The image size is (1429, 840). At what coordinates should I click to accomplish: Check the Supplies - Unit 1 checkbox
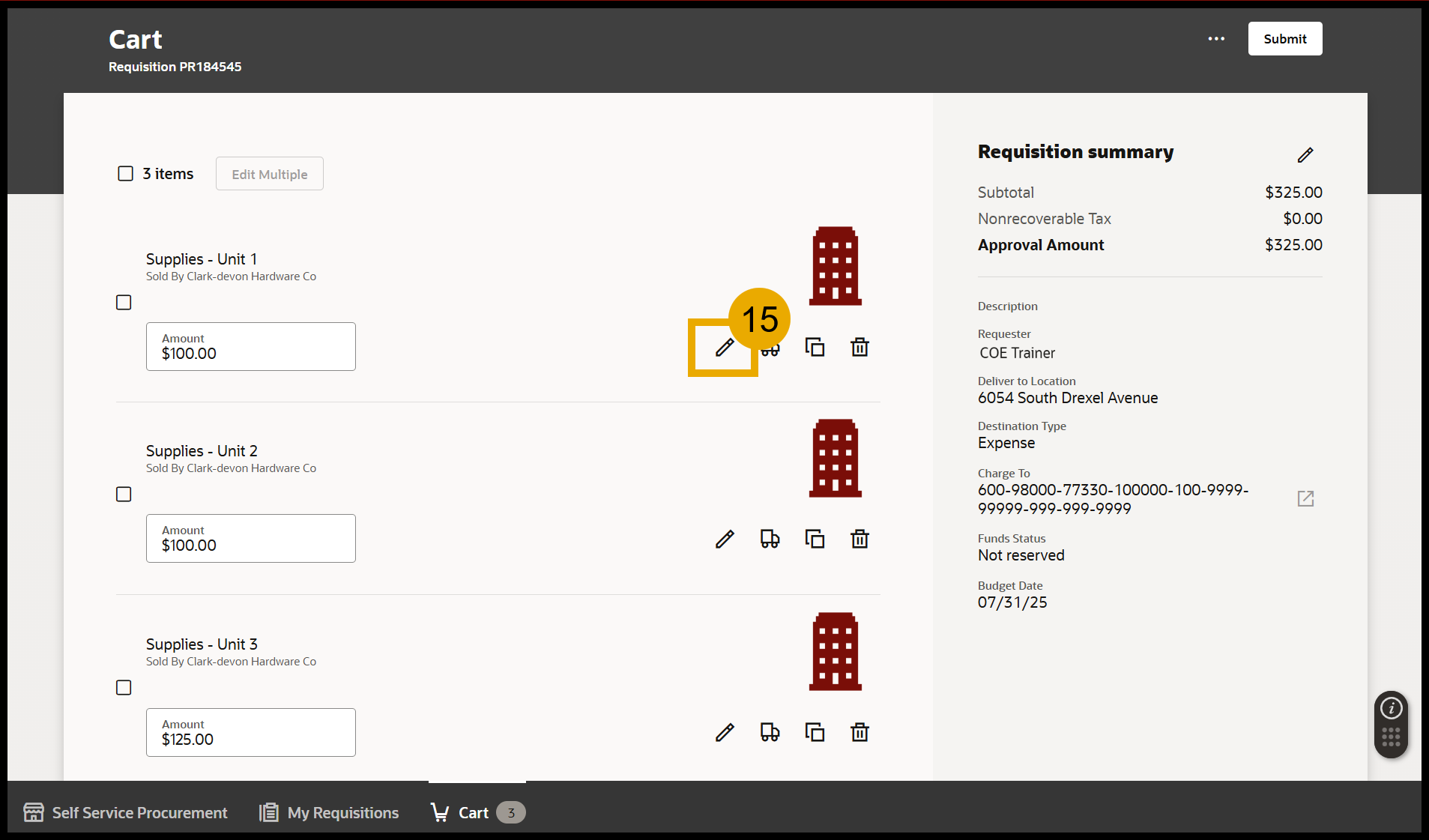pos(124,303)
